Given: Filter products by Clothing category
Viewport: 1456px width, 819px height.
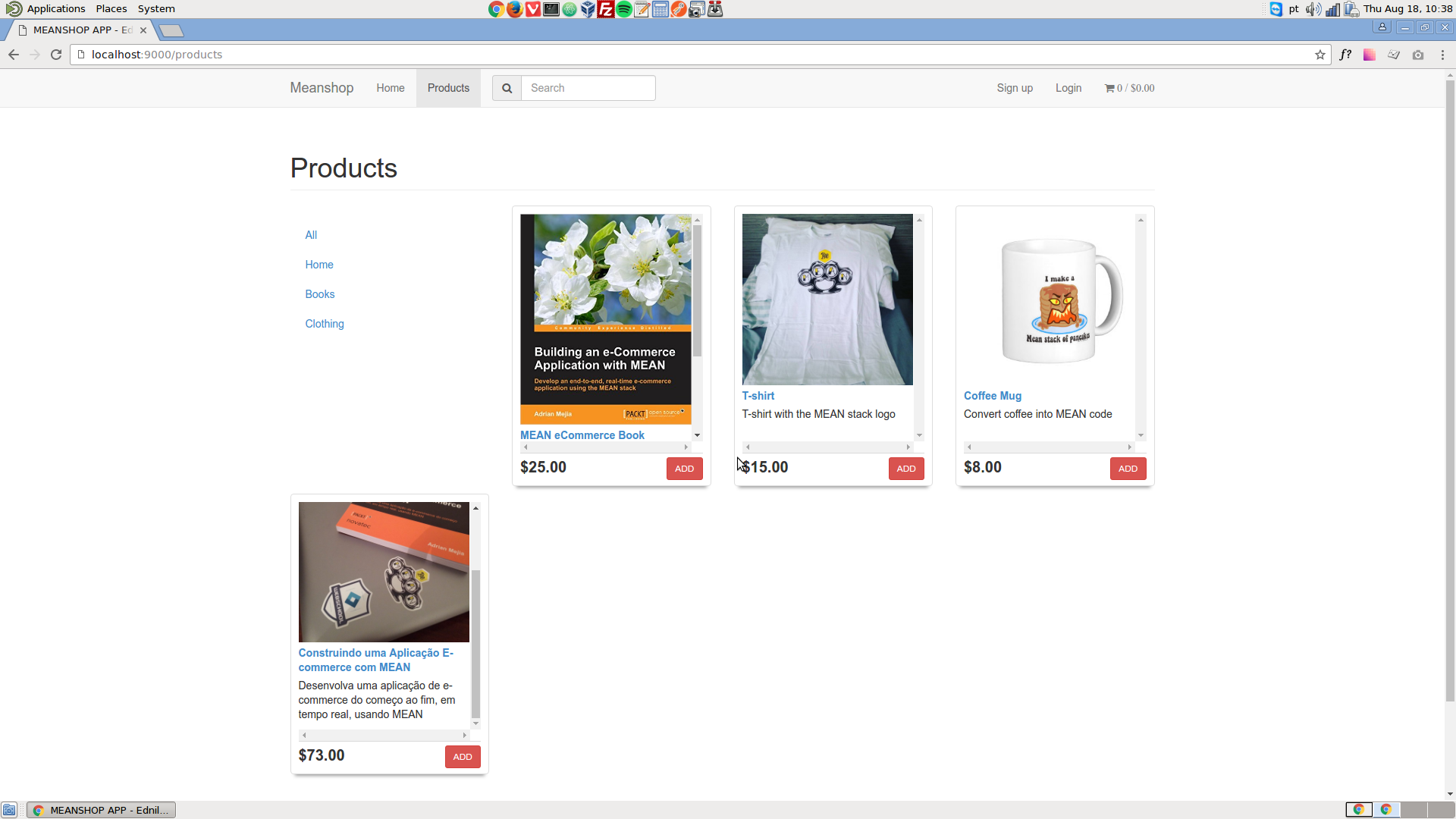Looking at the screenshot, I should coord(325,324).
